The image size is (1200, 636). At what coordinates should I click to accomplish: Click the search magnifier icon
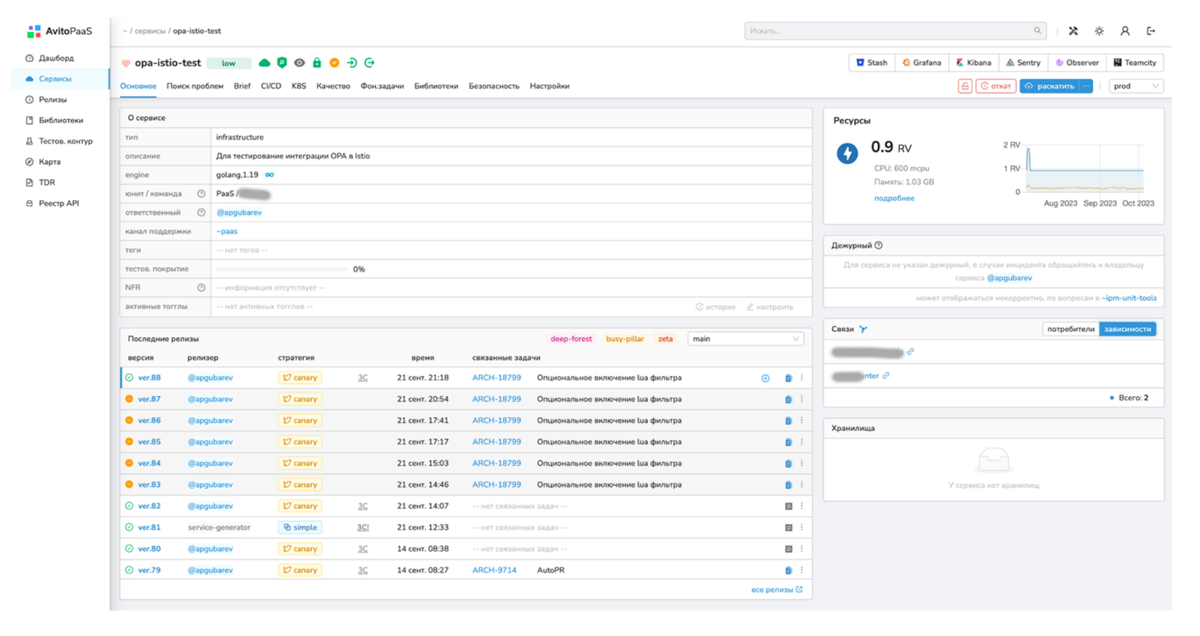pos(1037,31)
